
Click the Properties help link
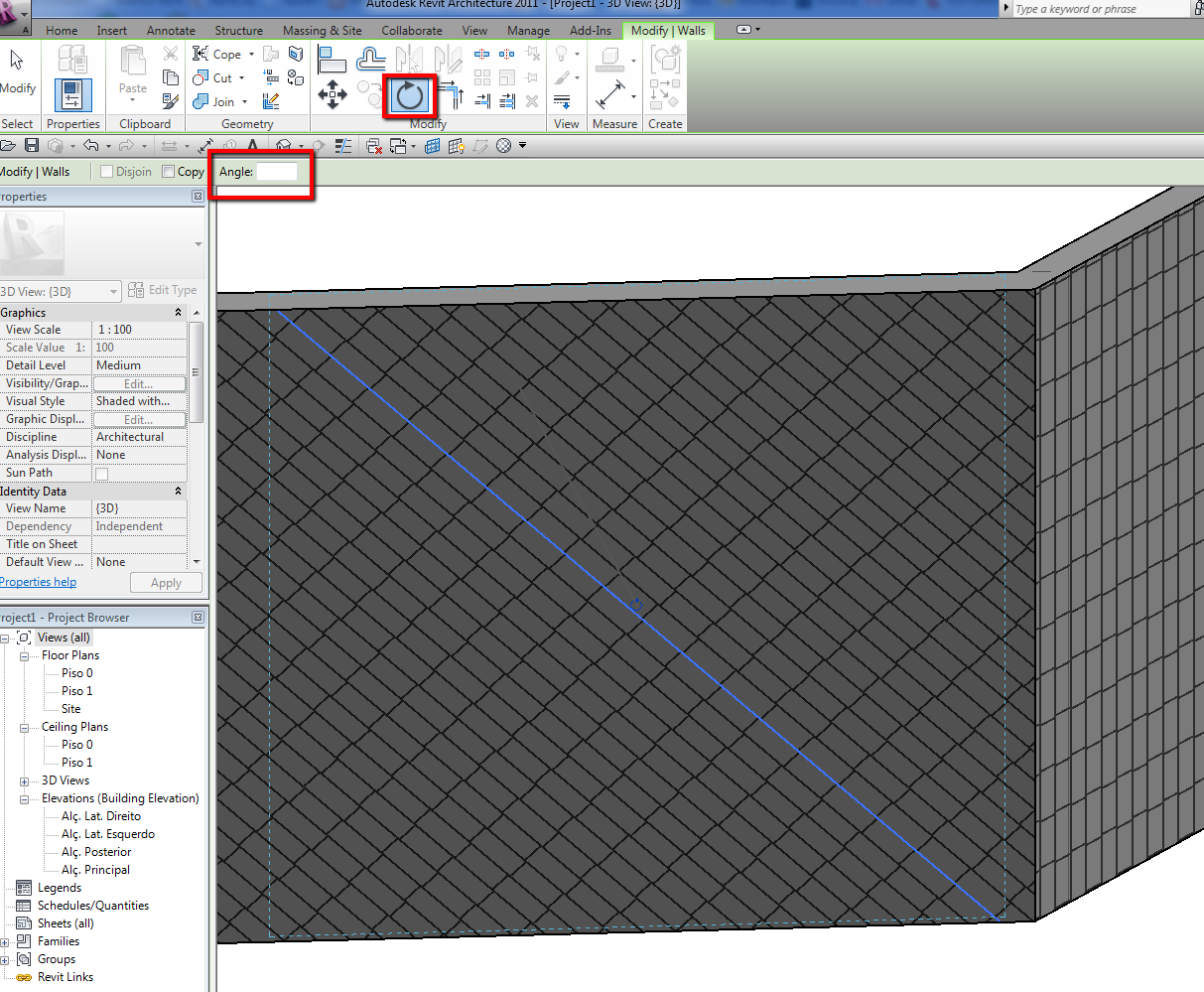point(38,583)
